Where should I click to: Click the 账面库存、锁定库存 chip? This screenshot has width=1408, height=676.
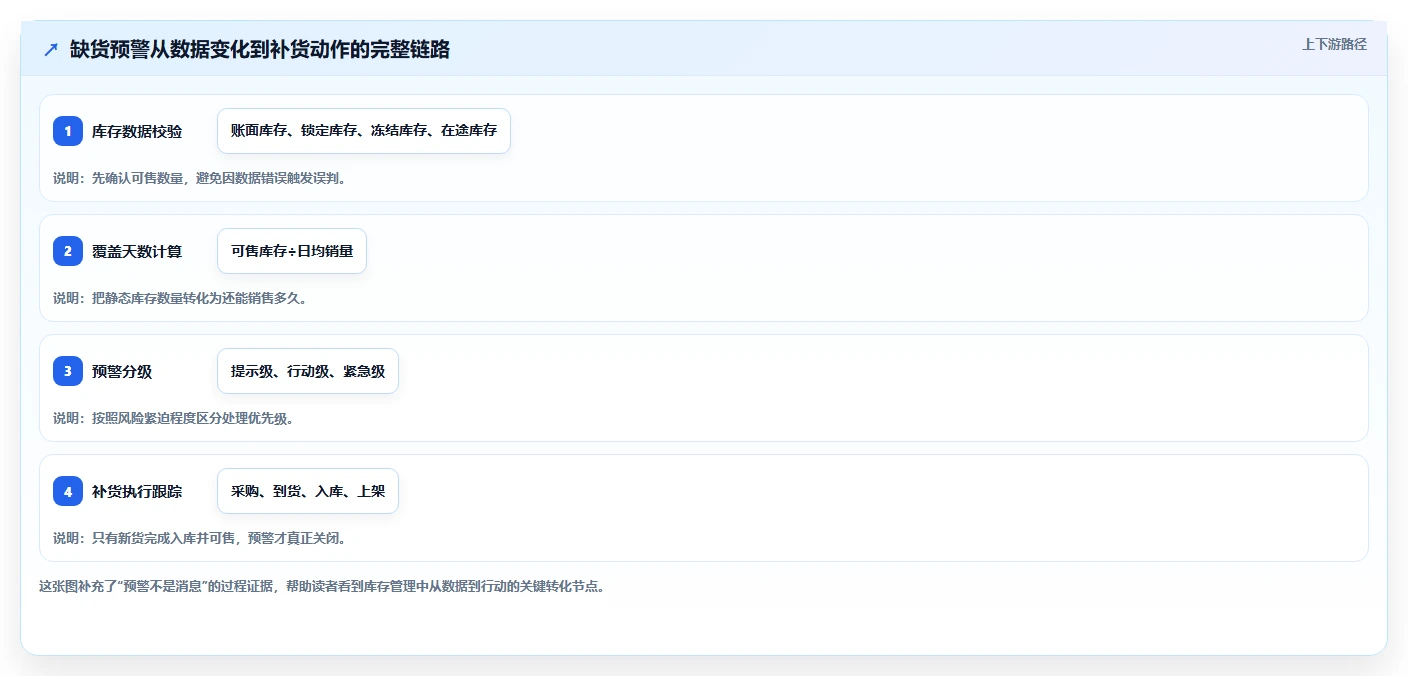[x=364, y=131]
